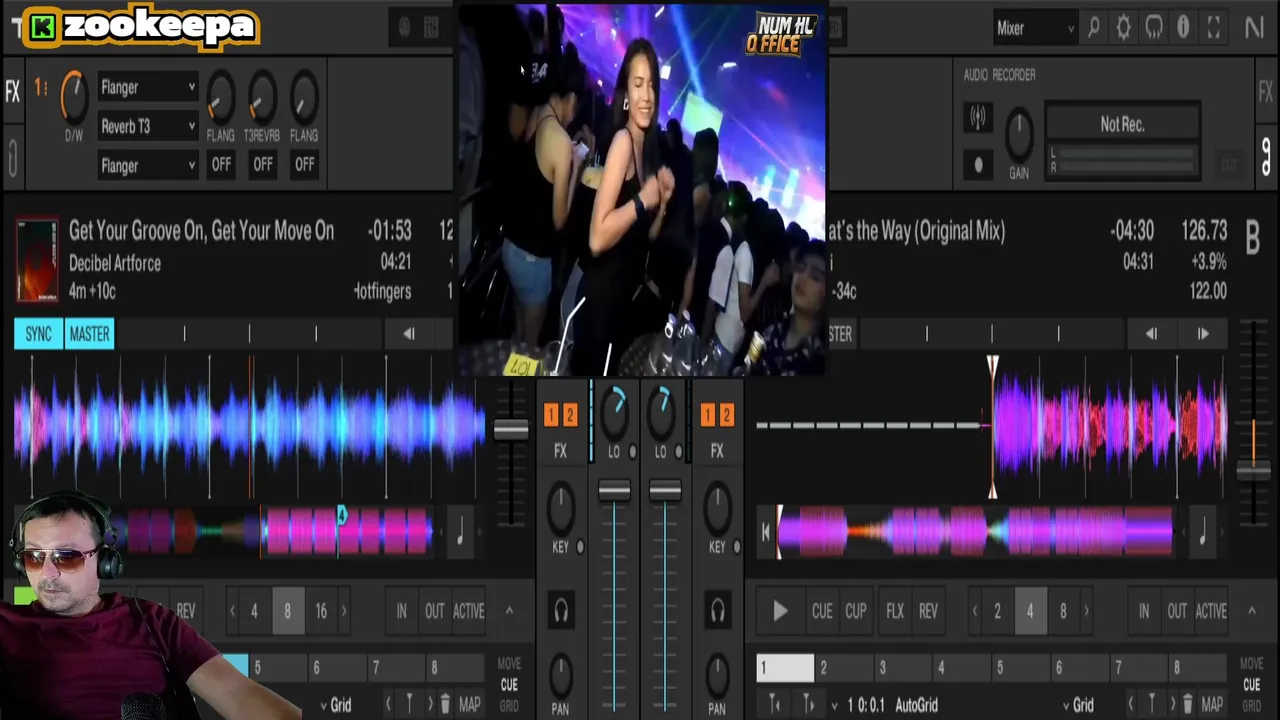Open deck A cover art thumbnail
1280x720 pixels.
(x=37, y=260)
